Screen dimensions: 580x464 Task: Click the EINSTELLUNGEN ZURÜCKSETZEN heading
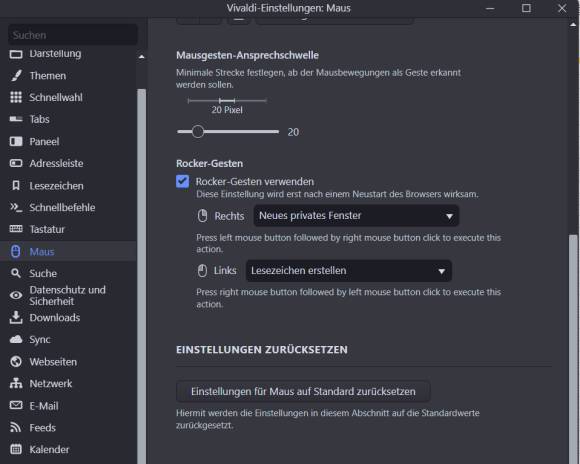(262, 350)
